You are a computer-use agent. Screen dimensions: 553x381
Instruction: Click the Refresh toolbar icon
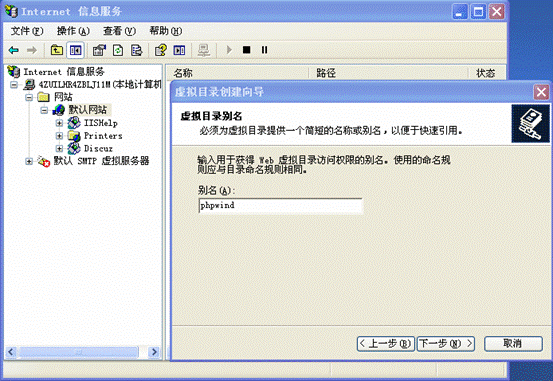(x=118, y=50)
